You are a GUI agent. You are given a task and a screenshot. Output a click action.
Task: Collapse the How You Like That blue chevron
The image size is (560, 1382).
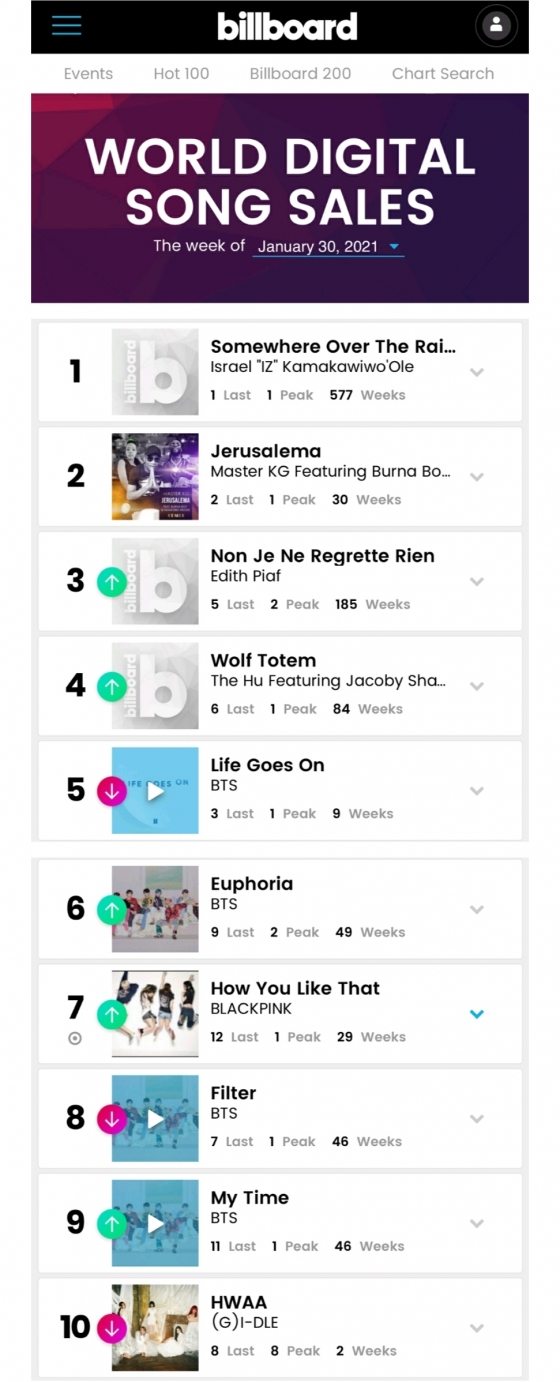(x=477, y=1014)
